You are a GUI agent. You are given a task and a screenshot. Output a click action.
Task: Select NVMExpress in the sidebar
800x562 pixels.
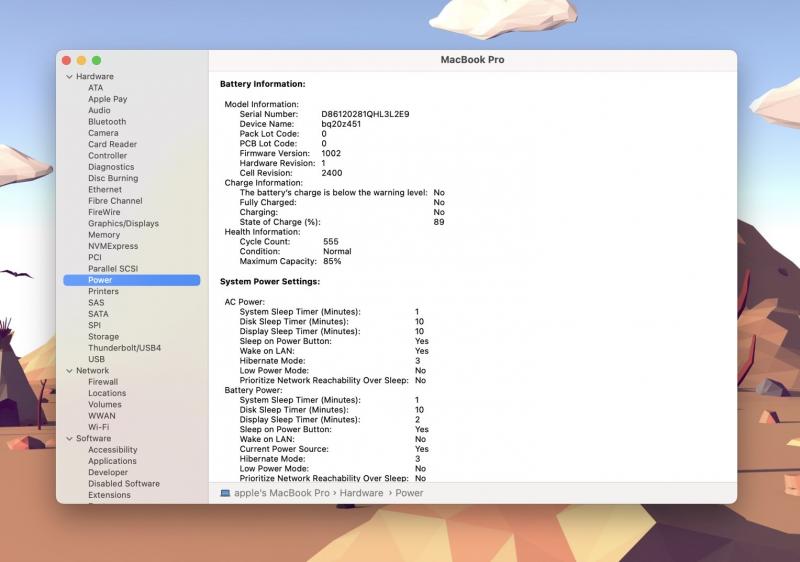(x=113, y=246)
